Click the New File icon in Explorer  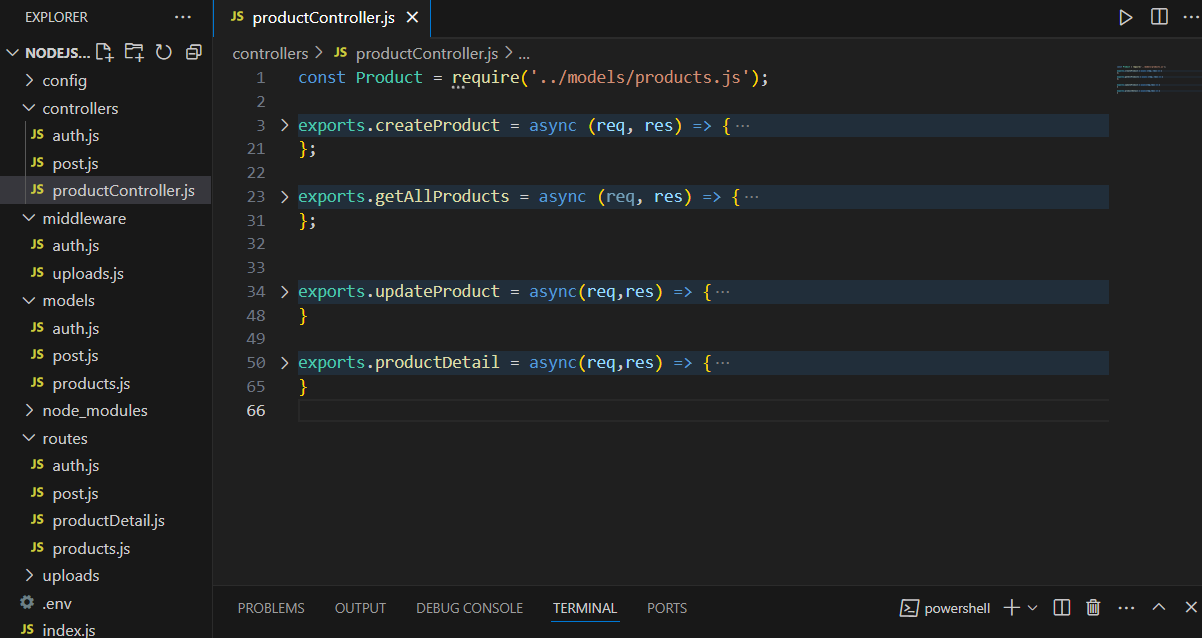(x=104, y=52)
